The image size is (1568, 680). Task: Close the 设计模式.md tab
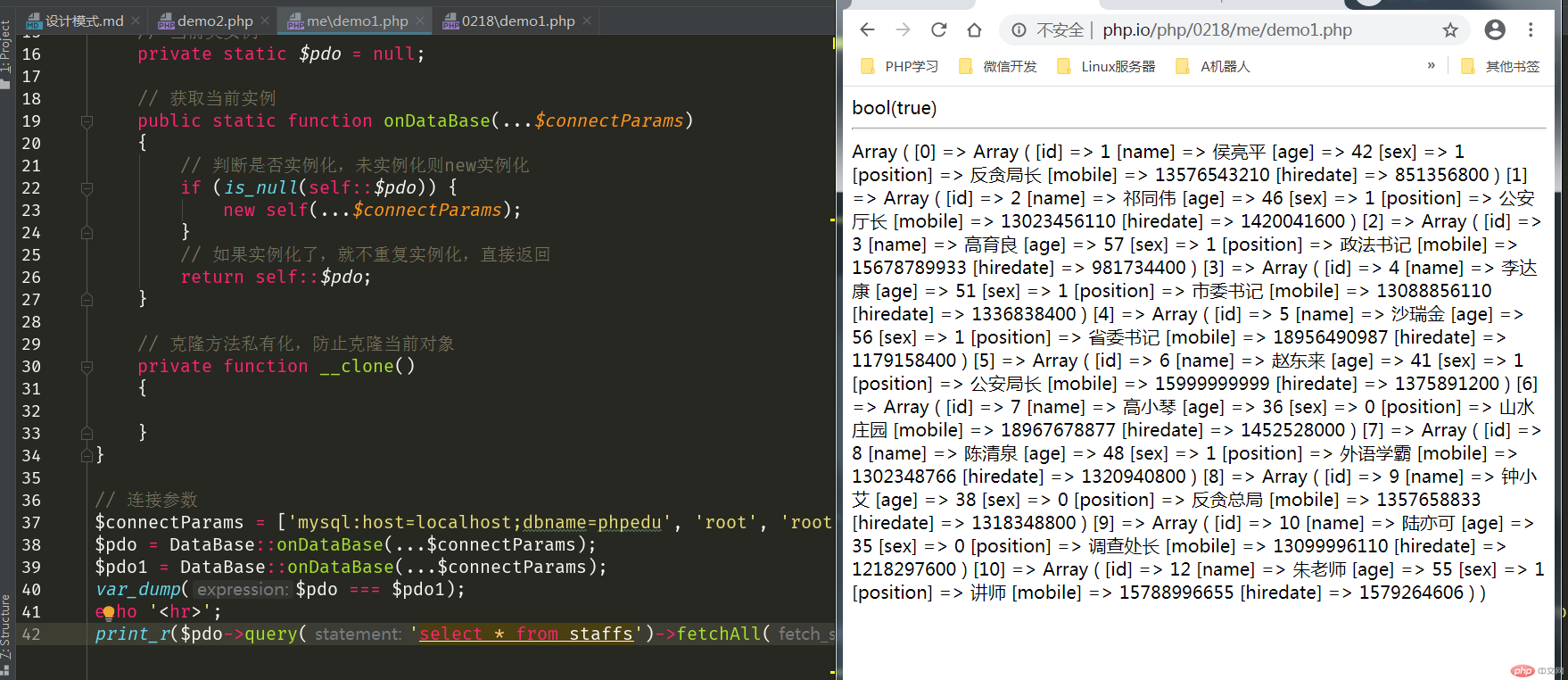pyautogui.click(x=136, y=21)
